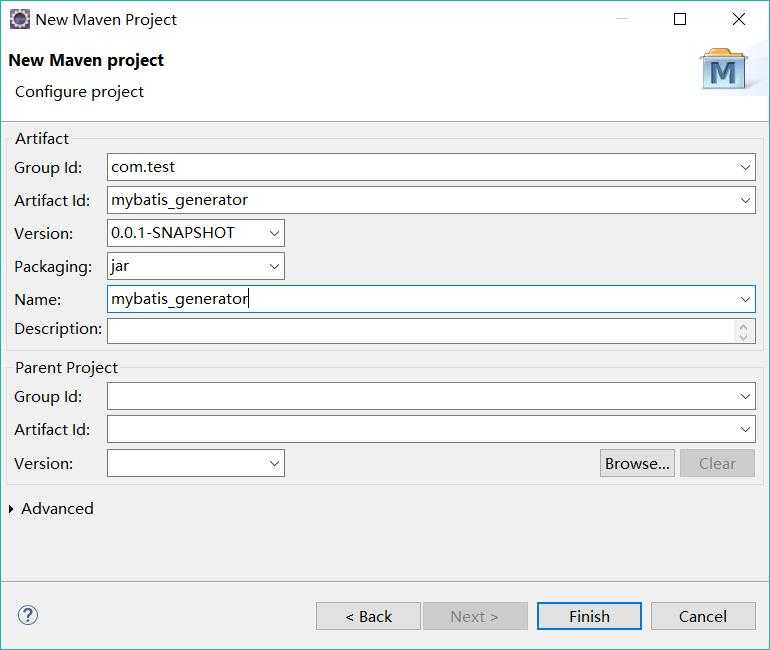Click the greyed-out Clear button
This screenshot has height=650, width=770.
[717, 463]
